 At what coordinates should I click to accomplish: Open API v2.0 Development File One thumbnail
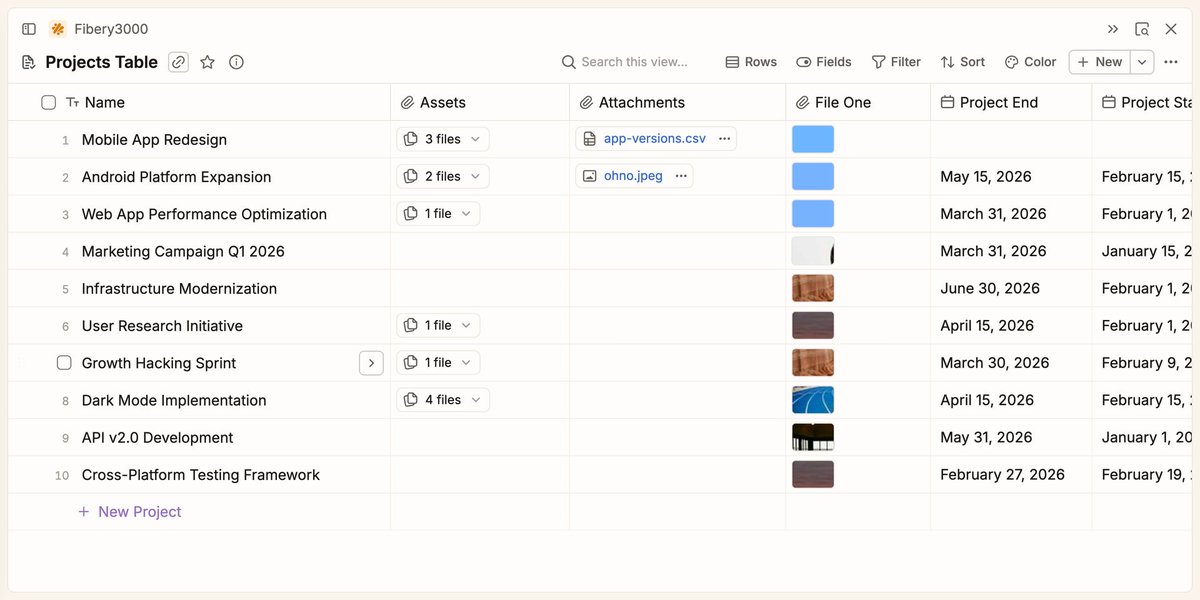[x=813, y=437]
